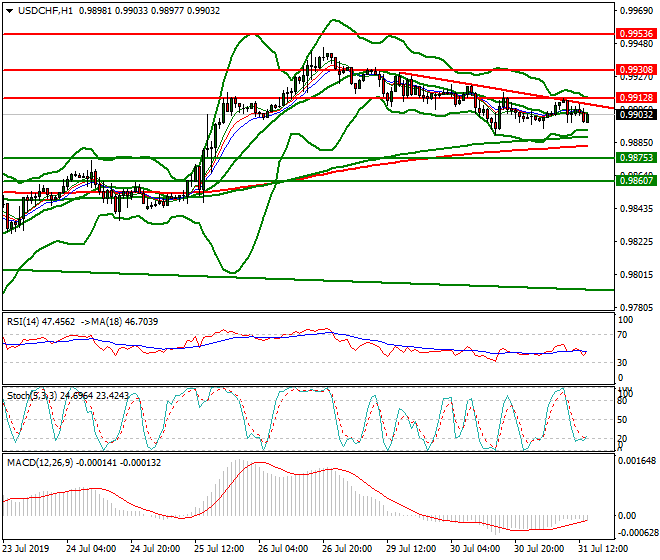Select the 29 Jul 12:00 time axis label
The height and width of the screenshot is (560, 660).
coord(411,549)
